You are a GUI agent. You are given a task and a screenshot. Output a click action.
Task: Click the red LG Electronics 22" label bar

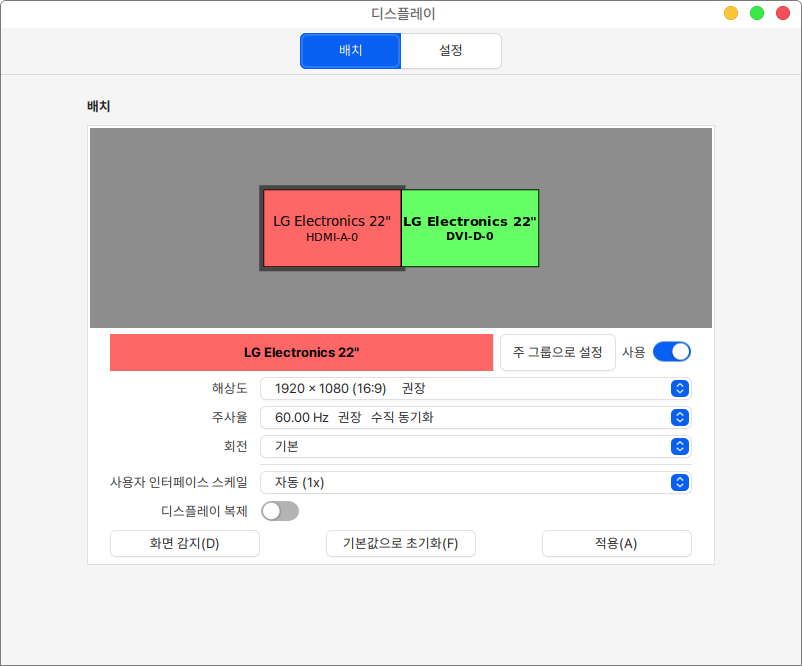tap(301, 353)
